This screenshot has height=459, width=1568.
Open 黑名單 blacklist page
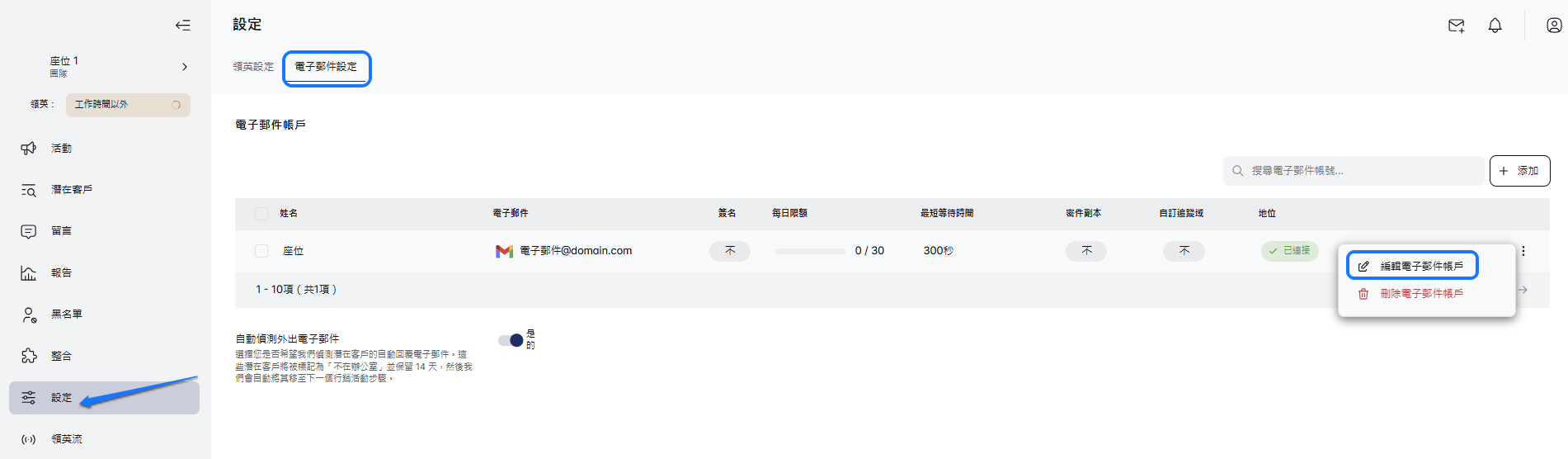tap(66, 315)
